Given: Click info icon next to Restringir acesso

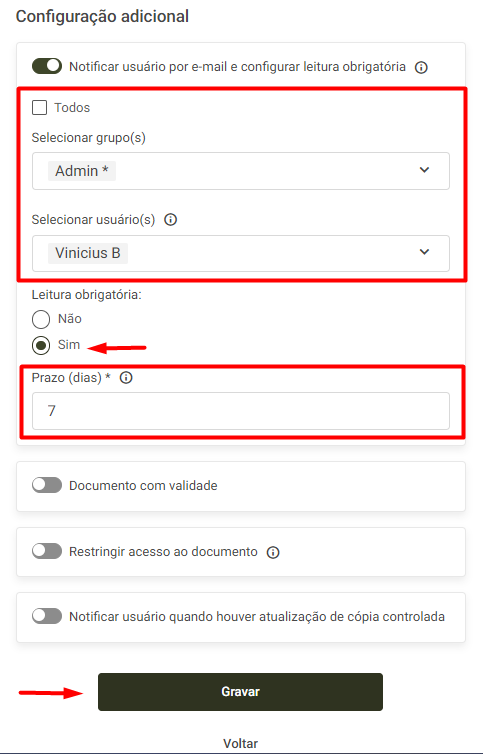Looking at the screenshot, I should tap(273, 552).
